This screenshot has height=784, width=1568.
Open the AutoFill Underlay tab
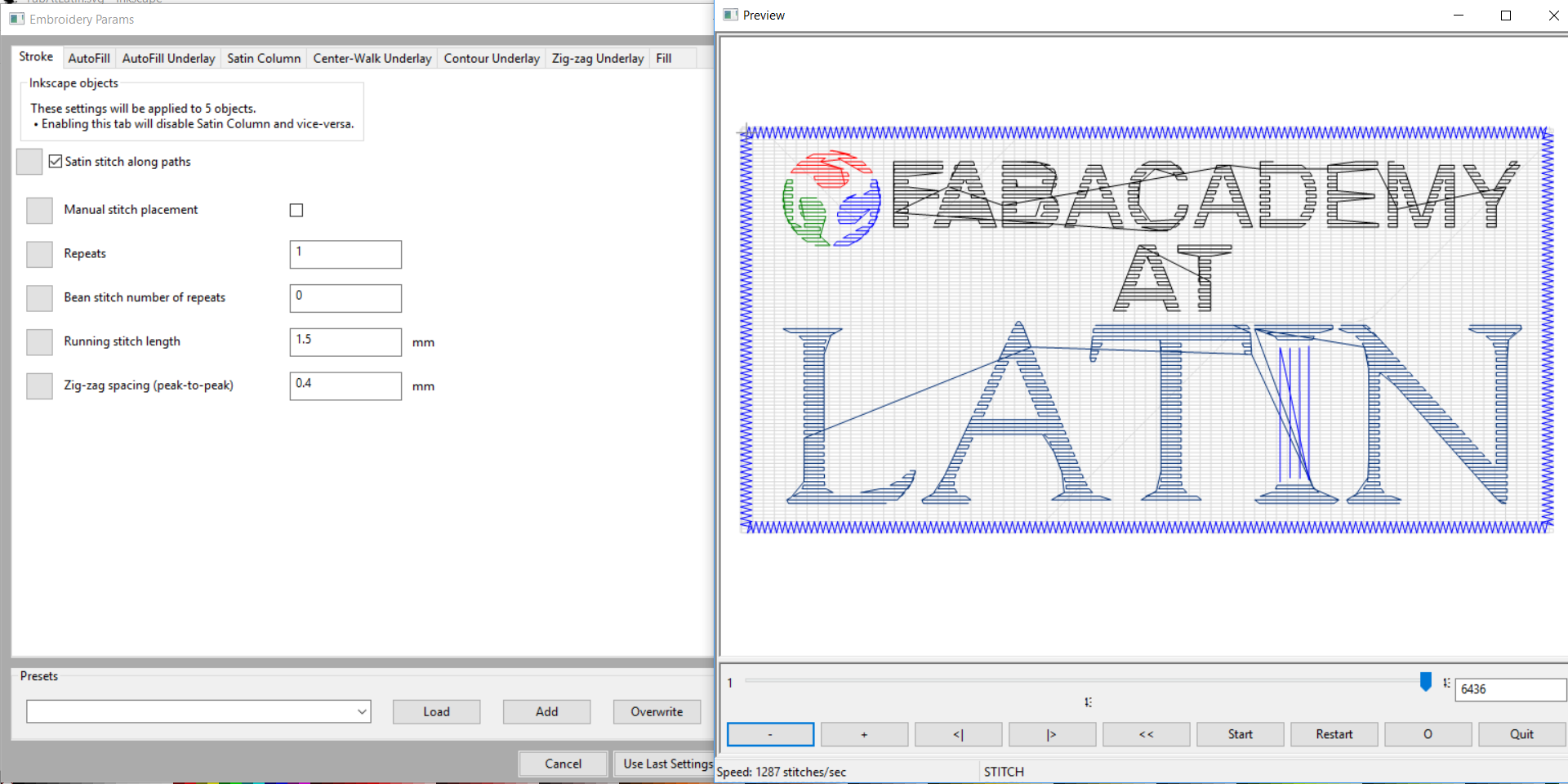[x=169, y=59]
